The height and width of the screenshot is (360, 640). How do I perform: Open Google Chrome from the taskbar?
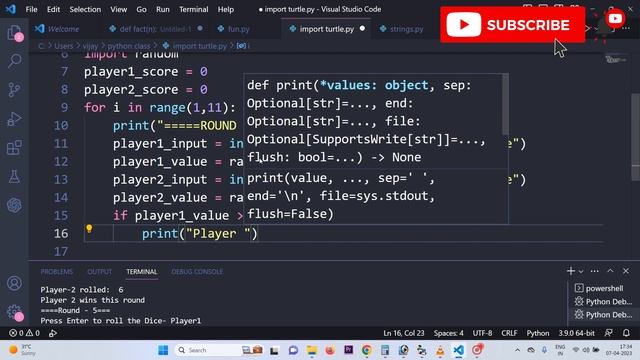tap(367, 350)
